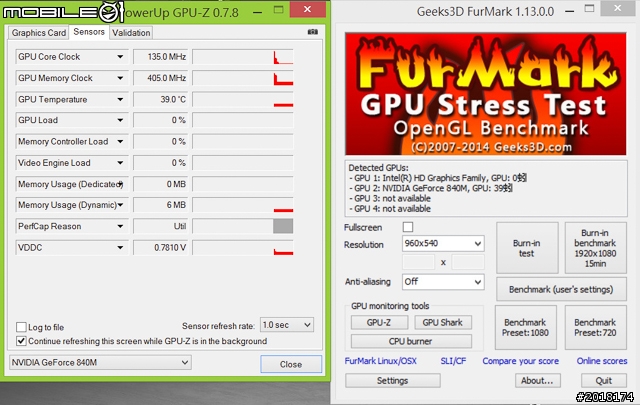Minimize the FurMark window
Screen dimensions: 640x405
pyautogui.click(x=569, y=11)
